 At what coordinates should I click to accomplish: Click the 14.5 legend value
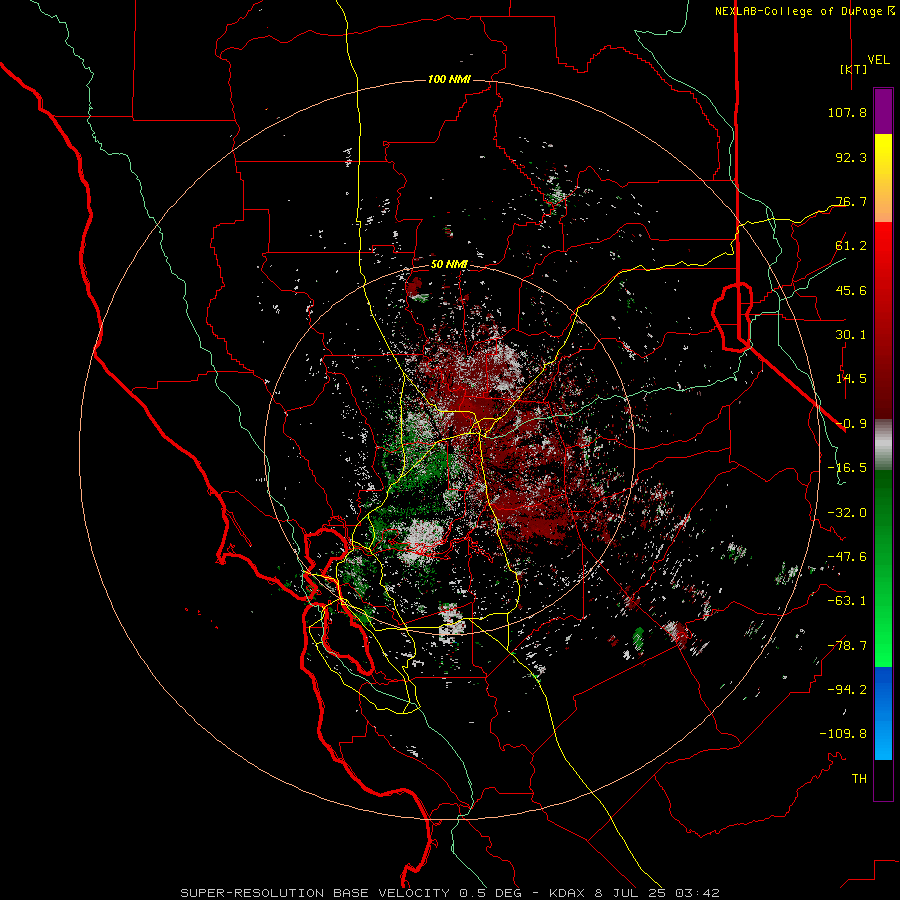pos(851,379)
